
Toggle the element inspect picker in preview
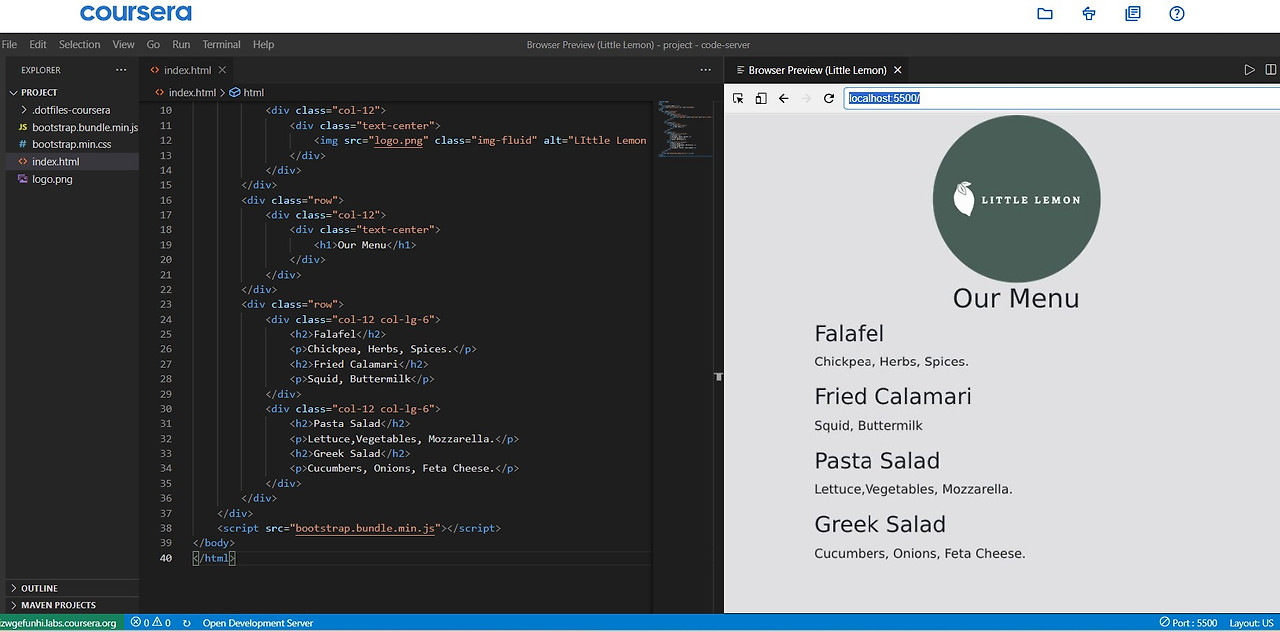coord(738,98)
